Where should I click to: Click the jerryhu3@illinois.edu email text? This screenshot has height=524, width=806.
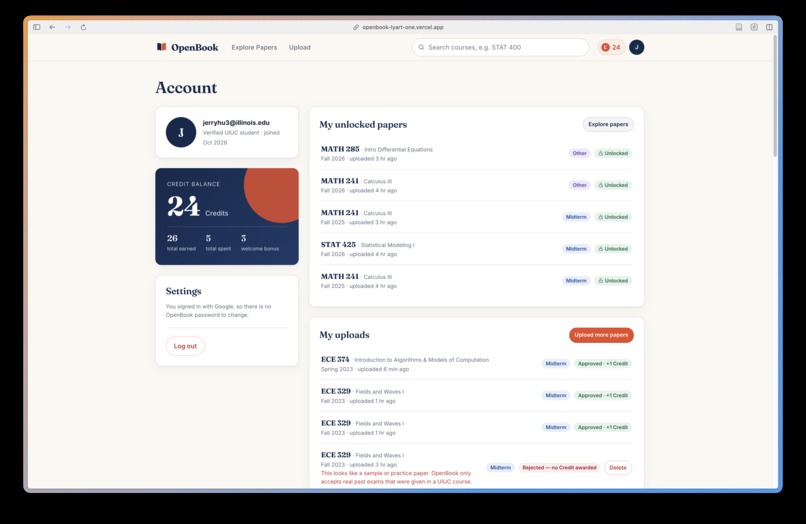click(236, 122)
